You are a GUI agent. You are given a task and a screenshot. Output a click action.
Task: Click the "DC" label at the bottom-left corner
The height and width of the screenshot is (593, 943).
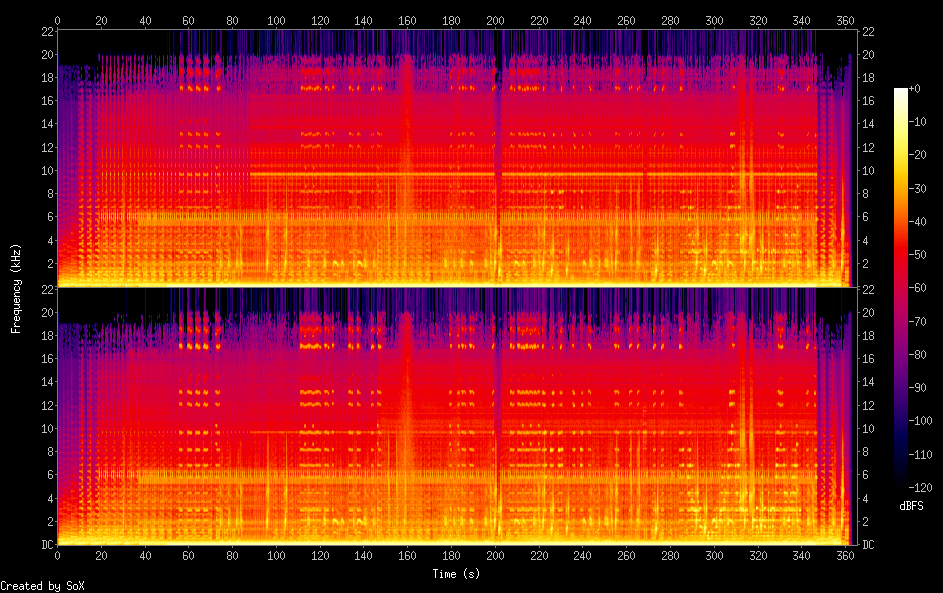[44, 545]
